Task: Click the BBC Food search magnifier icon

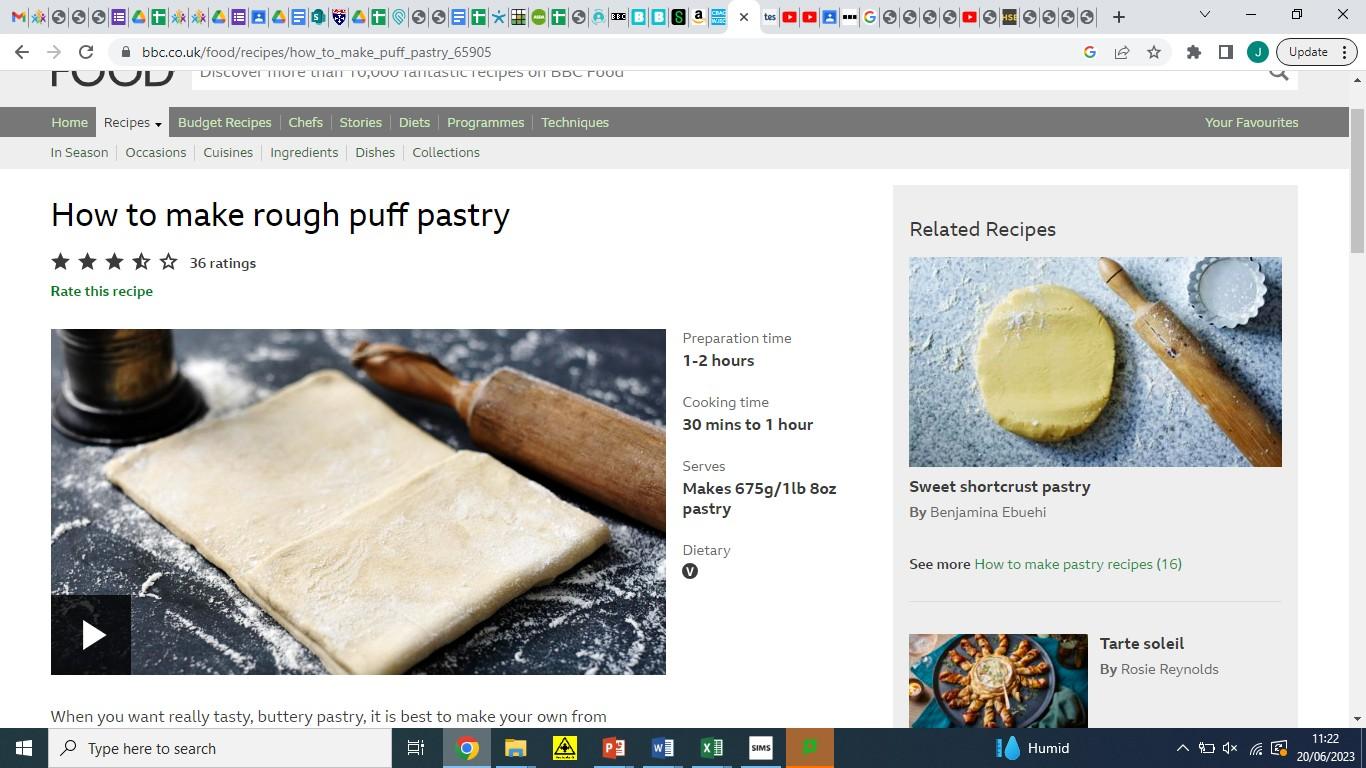Action: coord(1278,72)
